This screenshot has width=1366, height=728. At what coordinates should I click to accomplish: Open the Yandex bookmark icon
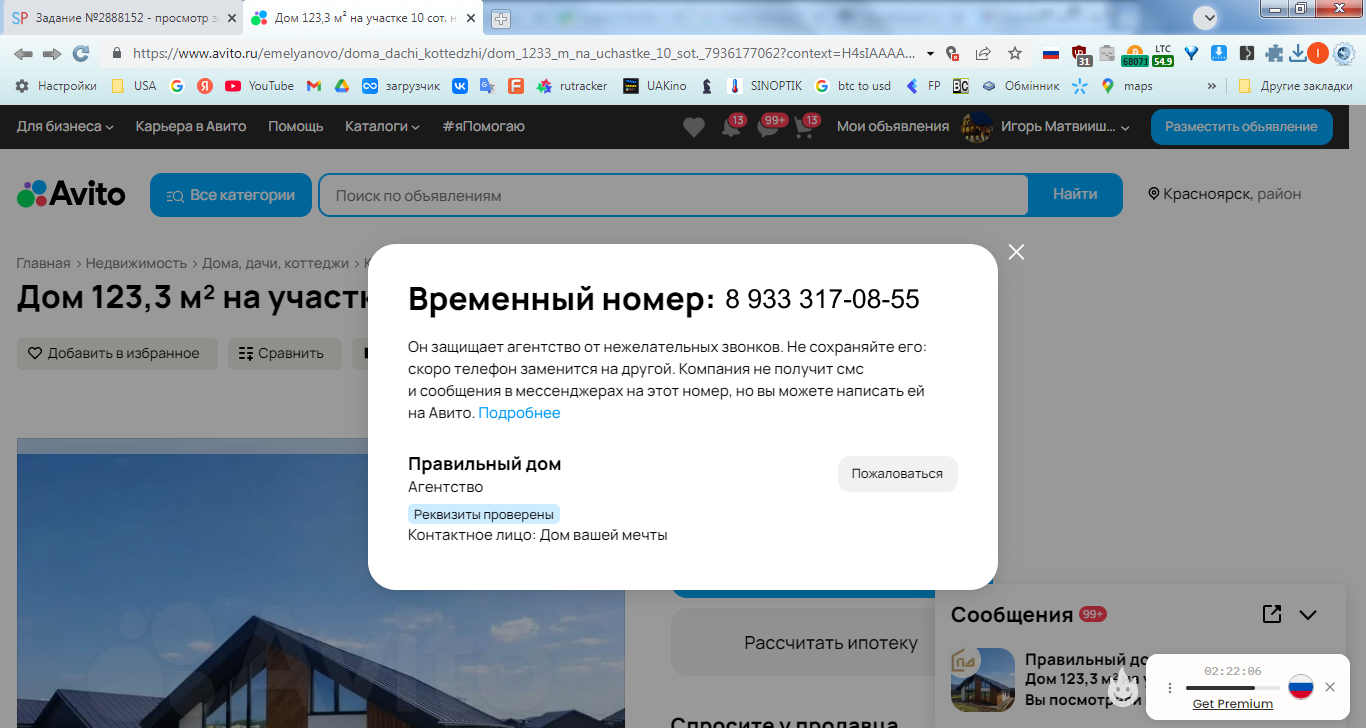(x=205, y=86)
